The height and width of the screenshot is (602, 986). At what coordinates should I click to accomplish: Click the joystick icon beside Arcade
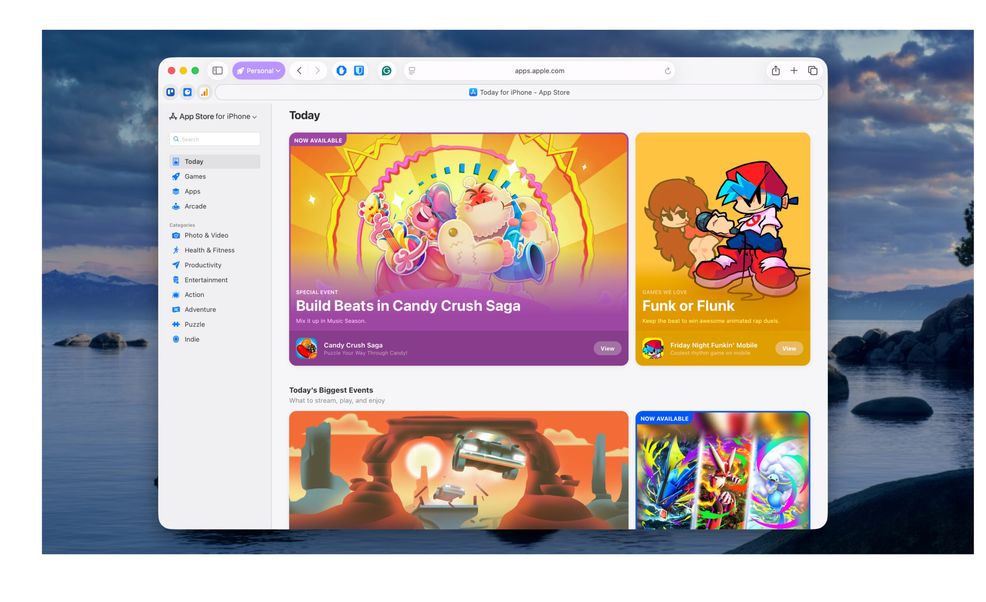(x=176, y=206)
